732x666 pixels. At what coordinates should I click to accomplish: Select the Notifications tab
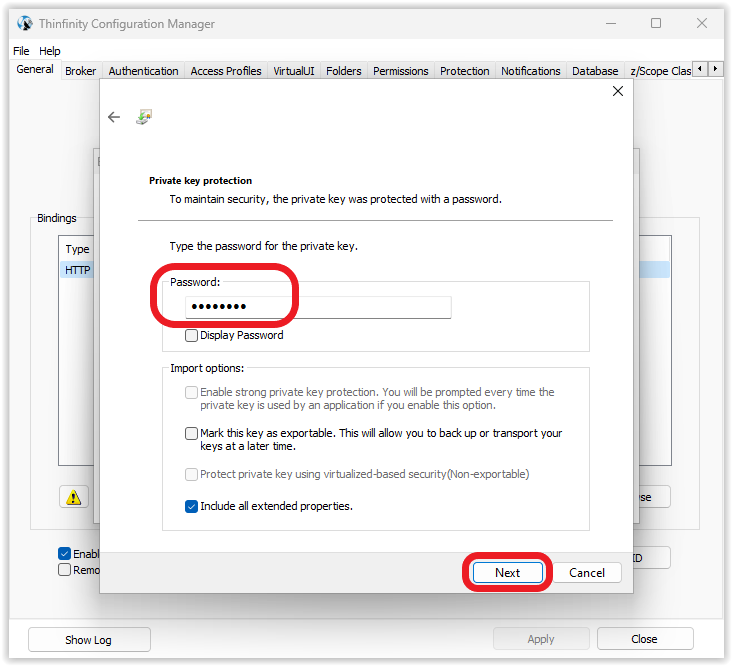click(531, 71)
